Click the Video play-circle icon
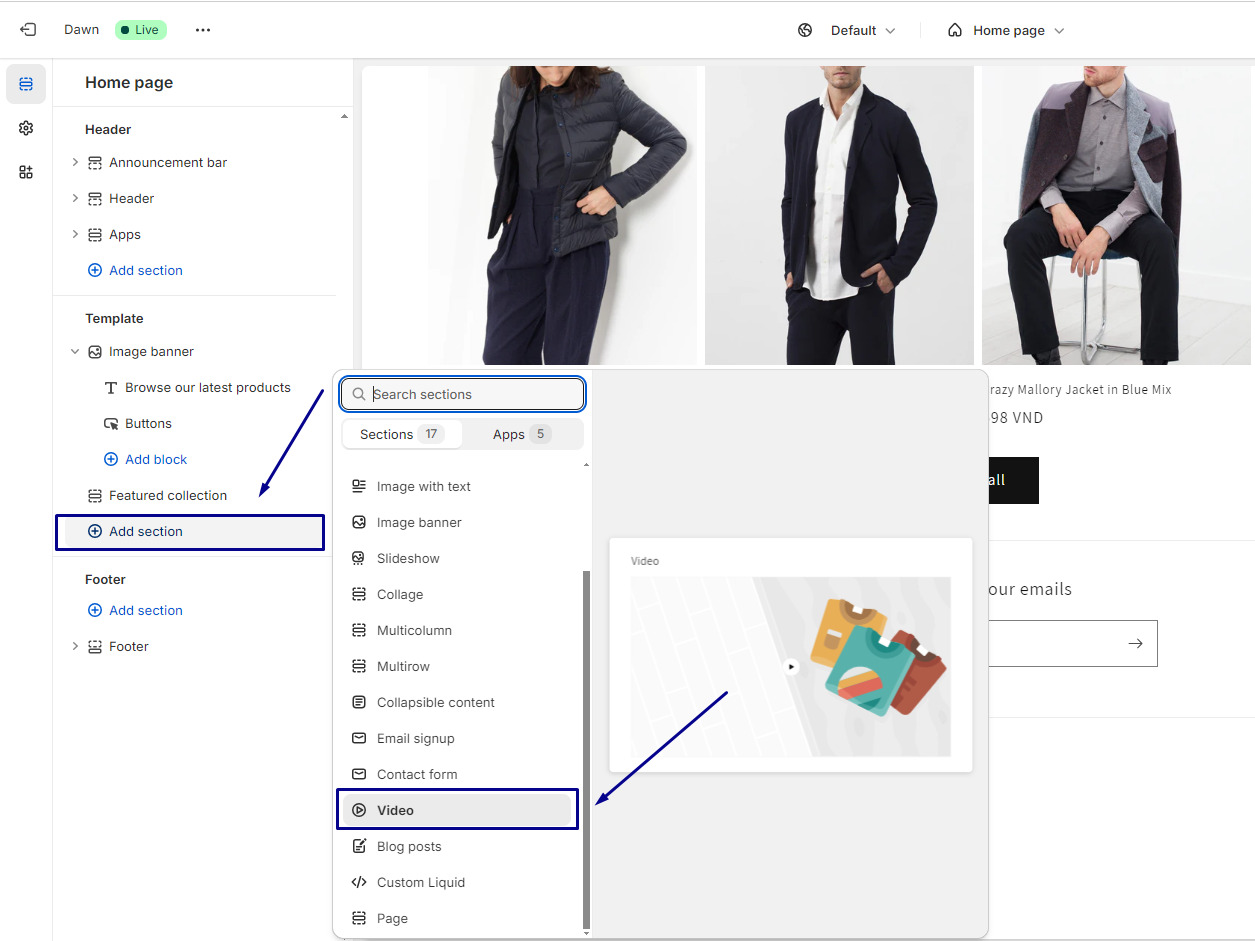 [x=359, y=810]
